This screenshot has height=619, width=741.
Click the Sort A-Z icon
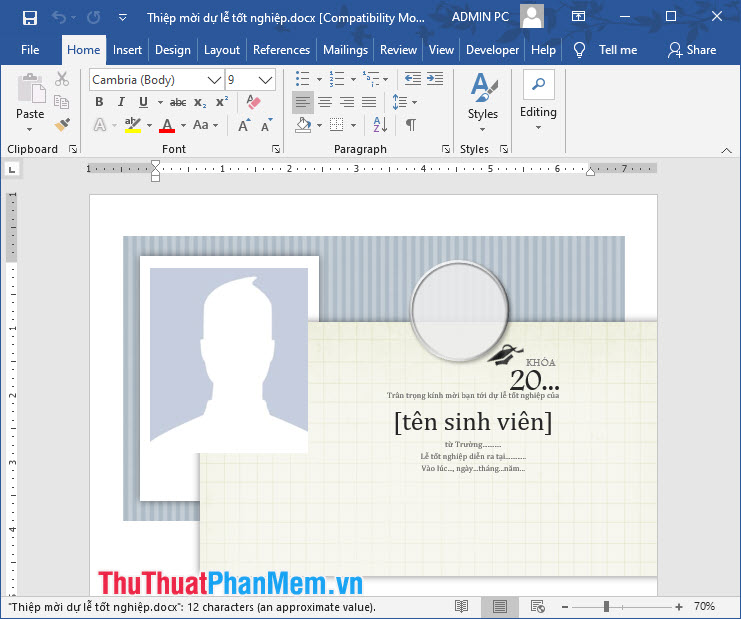pos(380,125)
